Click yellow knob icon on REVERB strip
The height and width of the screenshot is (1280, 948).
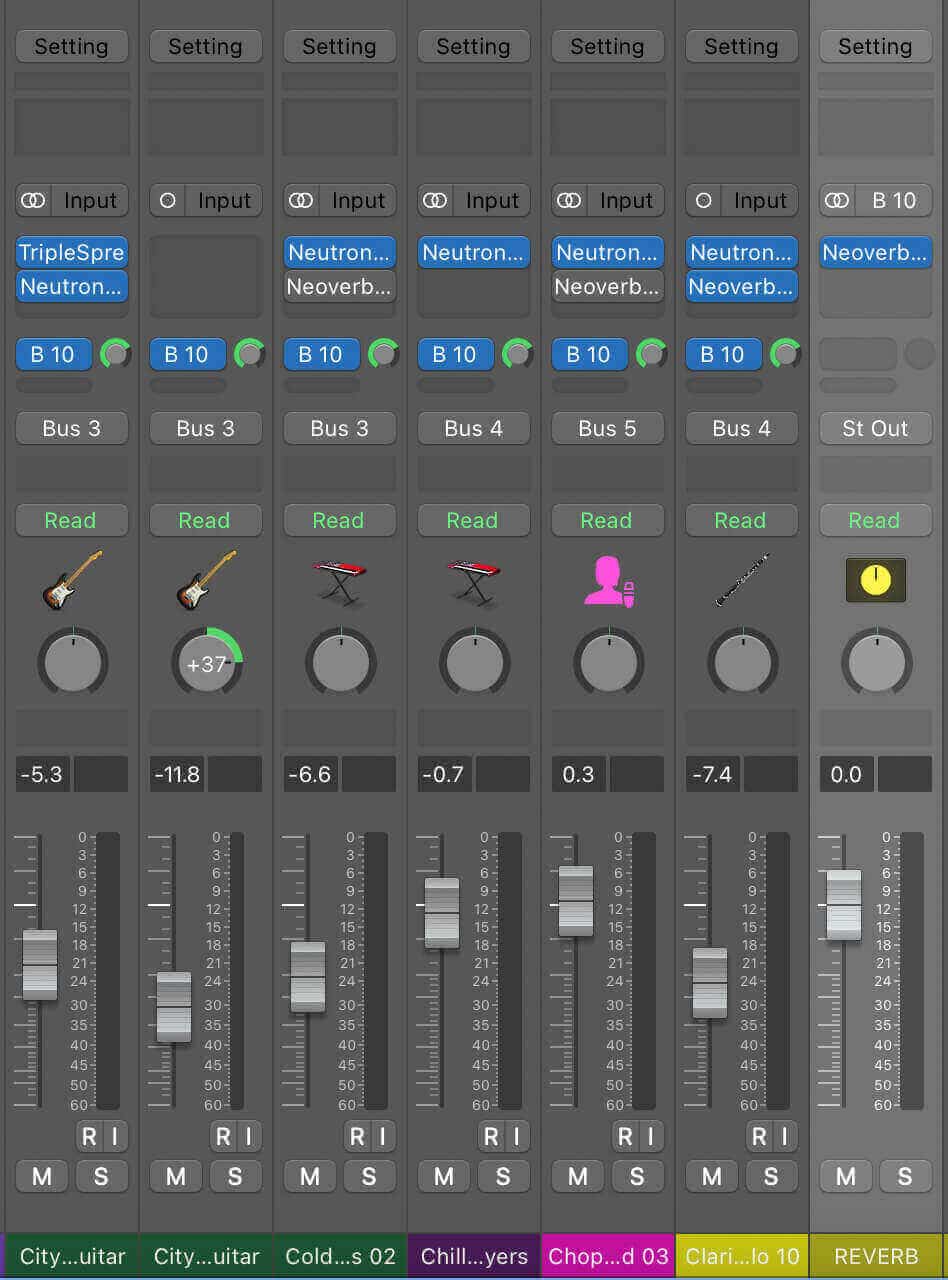(875, 580)
